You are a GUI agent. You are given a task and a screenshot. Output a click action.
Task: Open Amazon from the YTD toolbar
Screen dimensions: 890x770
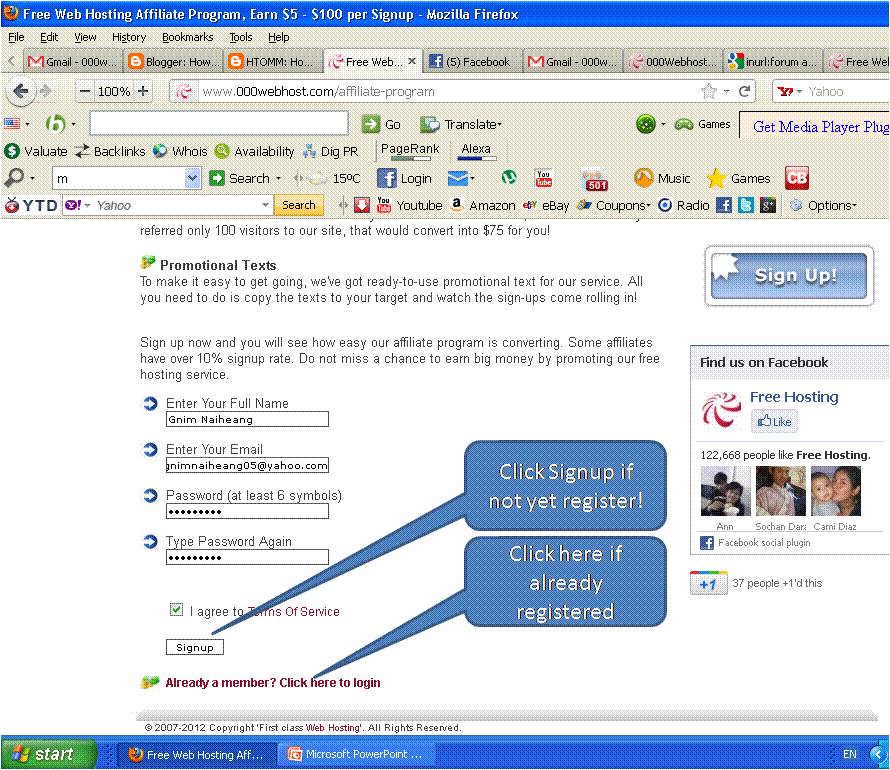[x=482, y=205]
